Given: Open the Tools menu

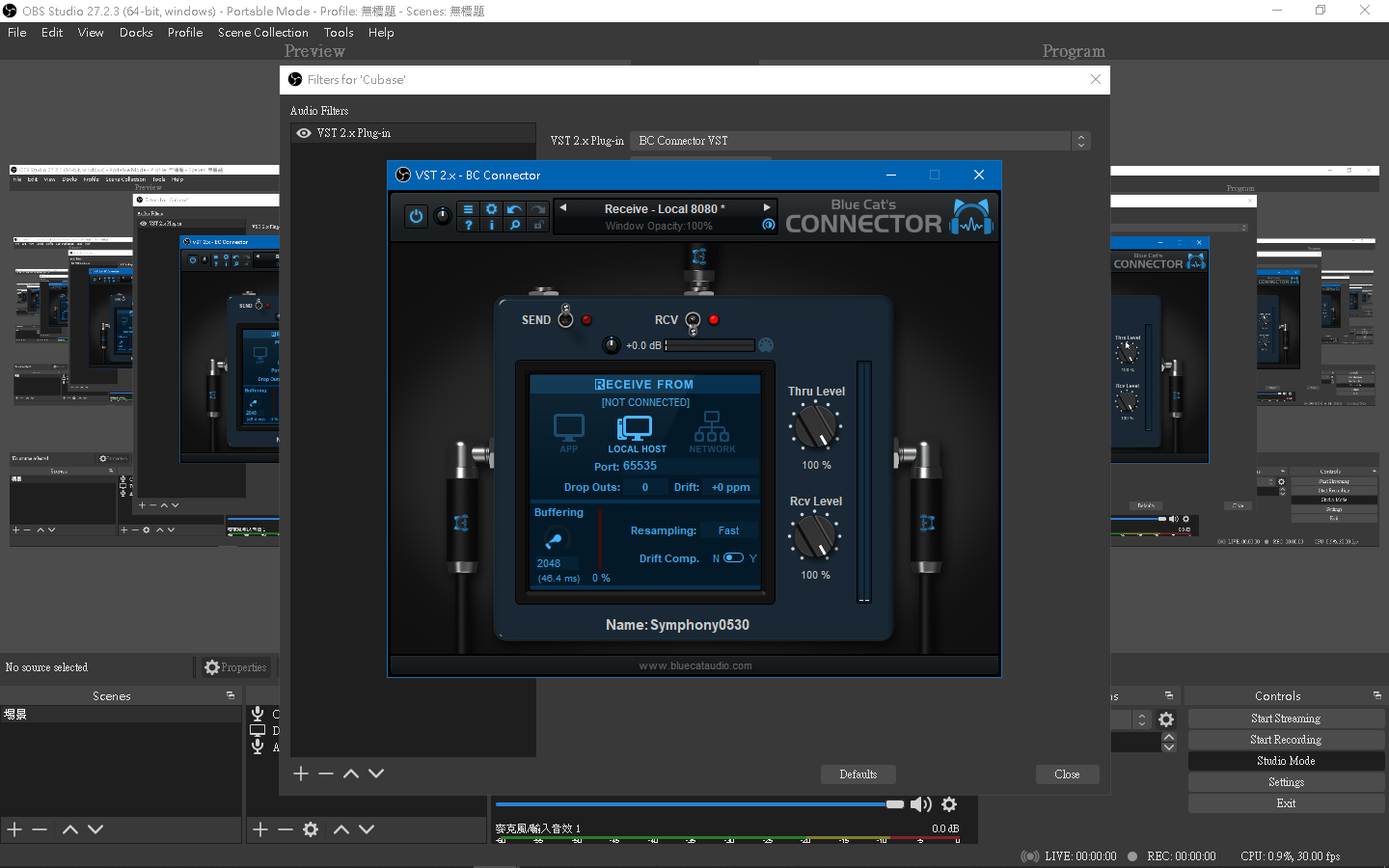Looking at the screenshot, I should (x=339, y=32).
